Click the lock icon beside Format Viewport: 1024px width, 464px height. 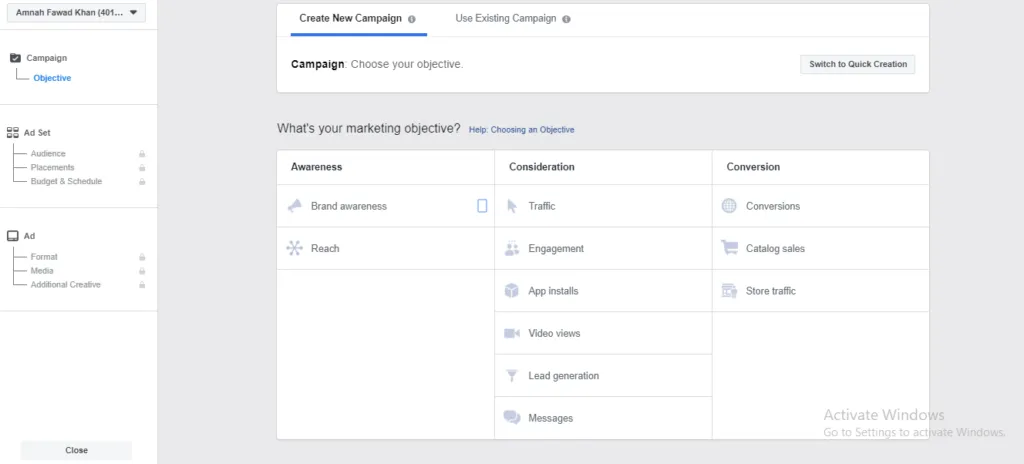[x=142, y=257]
